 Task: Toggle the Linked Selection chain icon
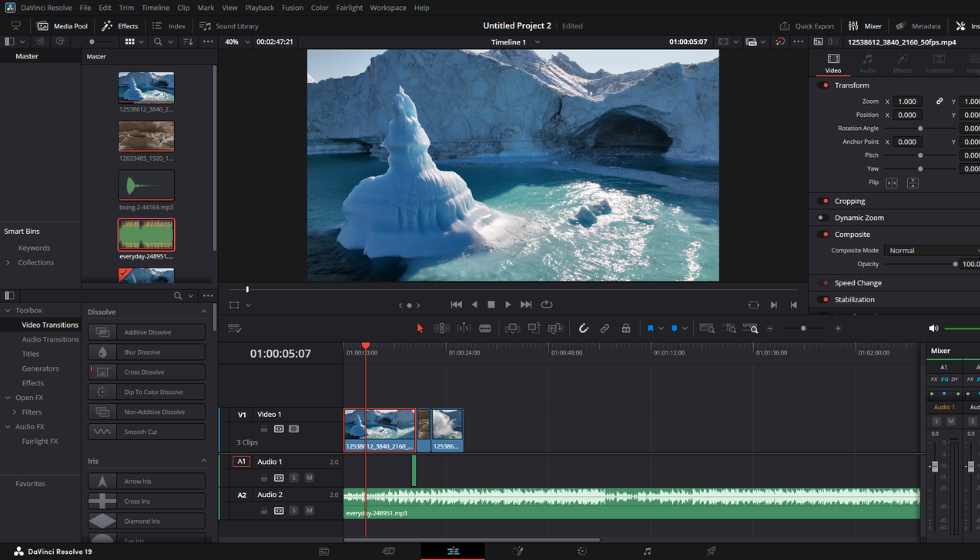604,328
